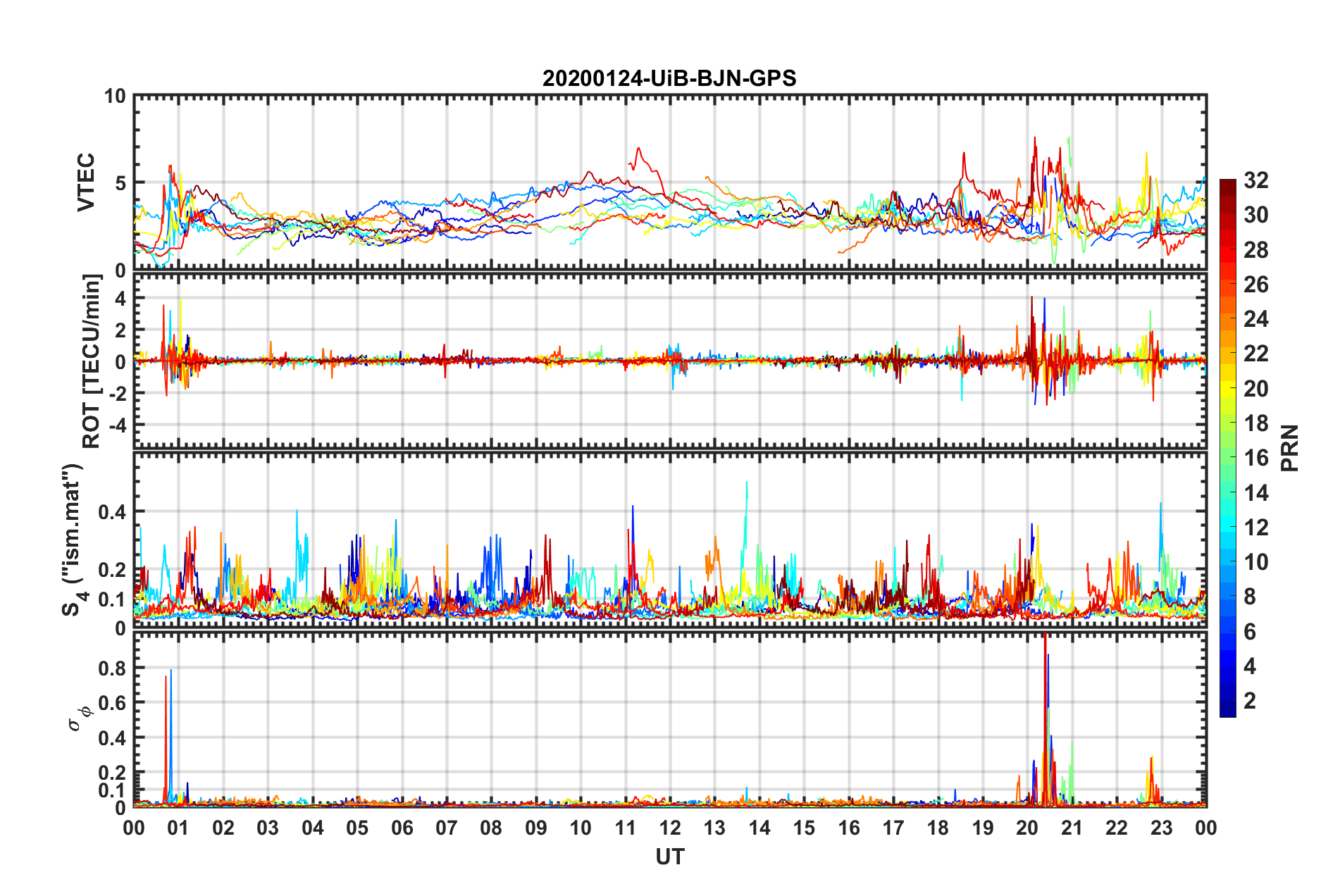The height and width of the screenshot is (896, 1340).
Task: Click x-axis hour label 08
Action: point(491,828)
